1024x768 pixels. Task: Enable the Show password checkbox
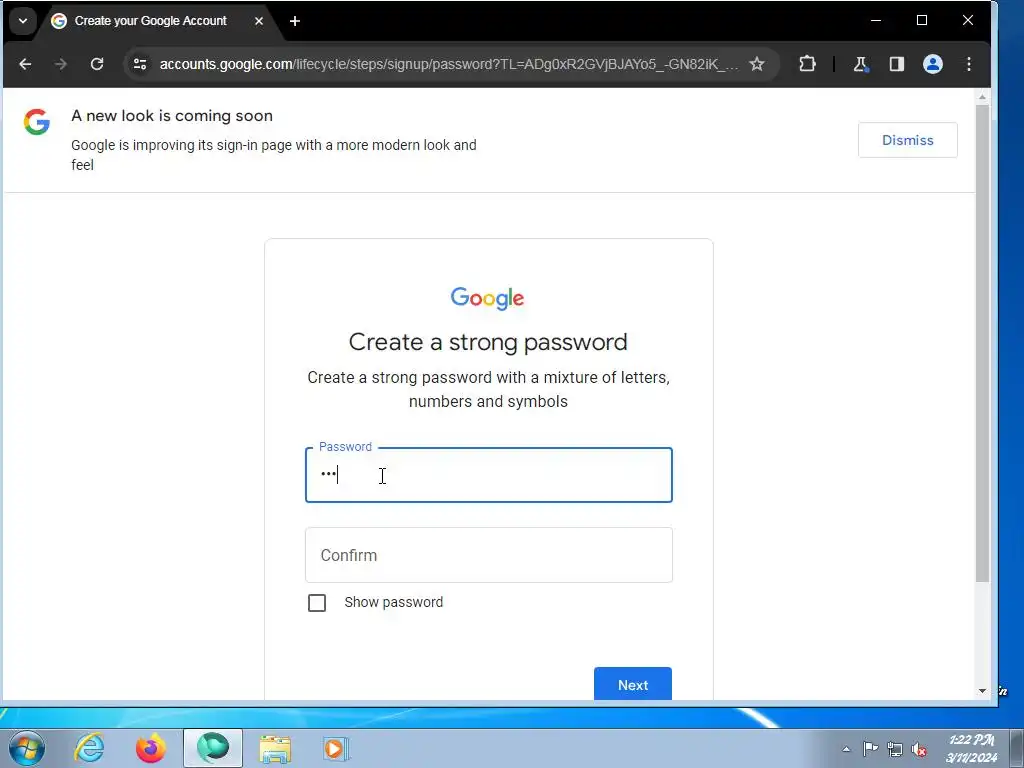click(x=317, y=603)
